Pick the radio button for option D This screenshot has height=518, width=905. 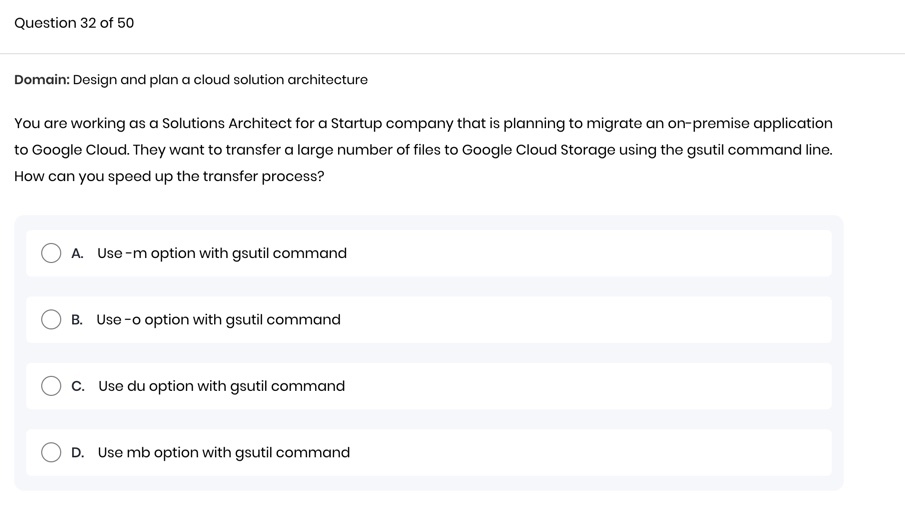[51, 453]
